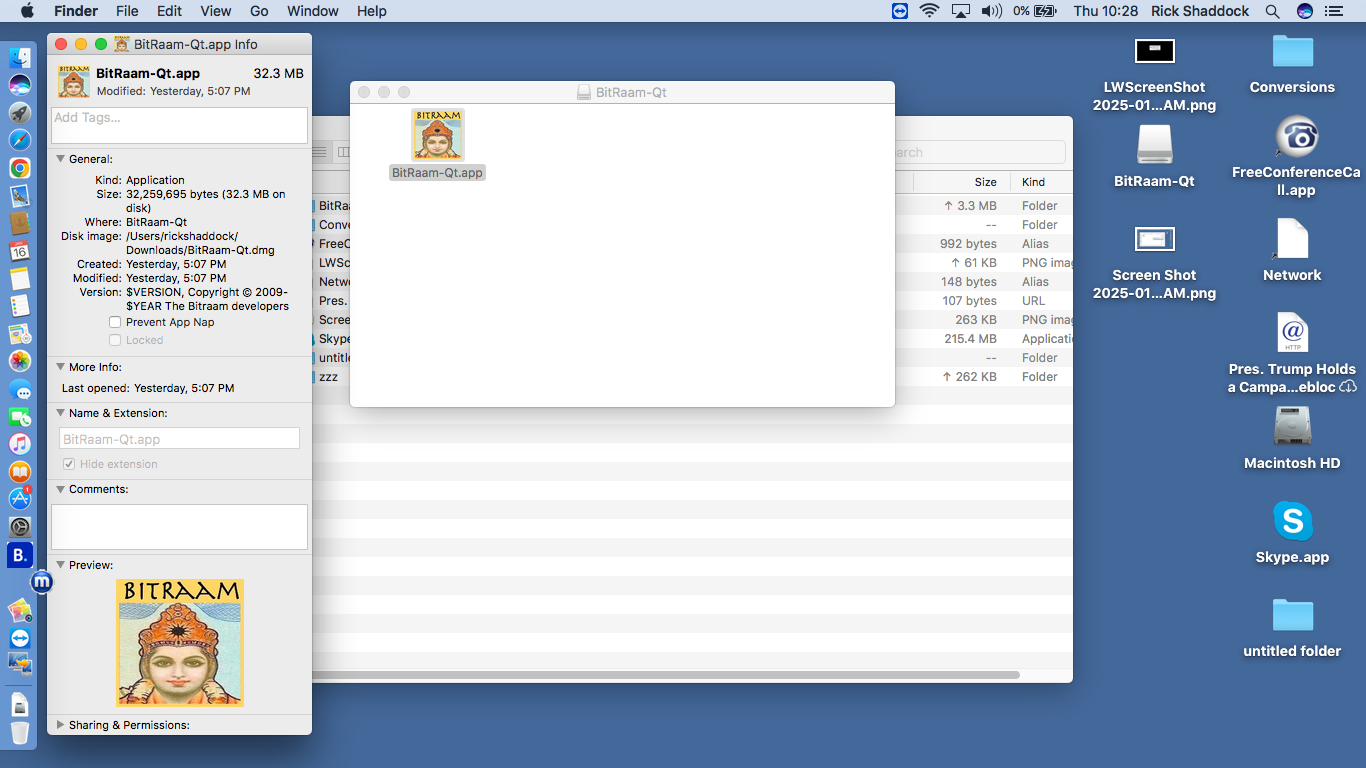
Task: Click the BitRaam preview image
Action: 180,643
